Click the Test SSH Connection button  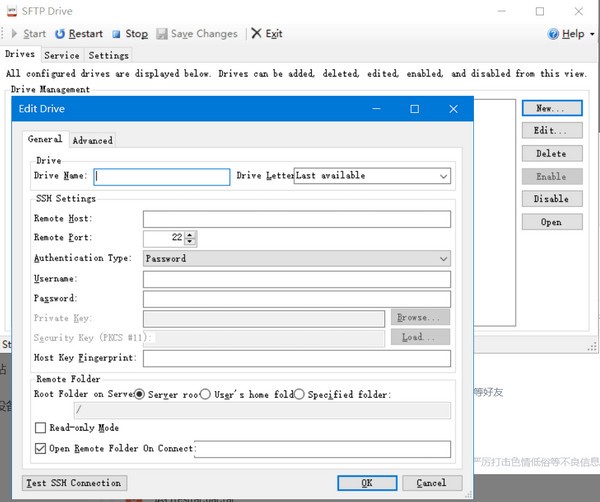74,483
